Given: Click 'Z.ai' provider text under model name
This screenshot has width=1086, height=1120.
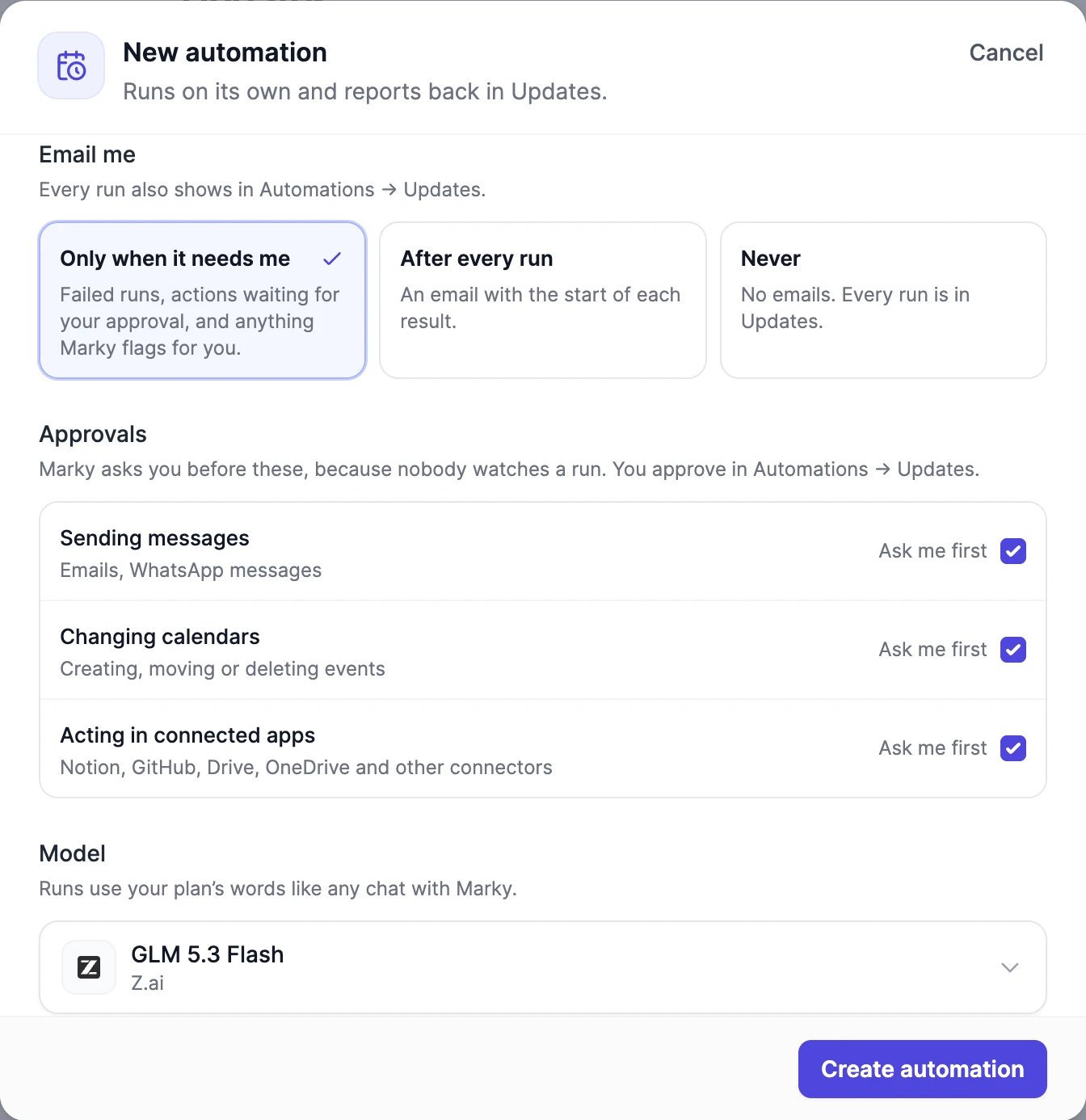Looking at the screenshot, I should (147, 983).
